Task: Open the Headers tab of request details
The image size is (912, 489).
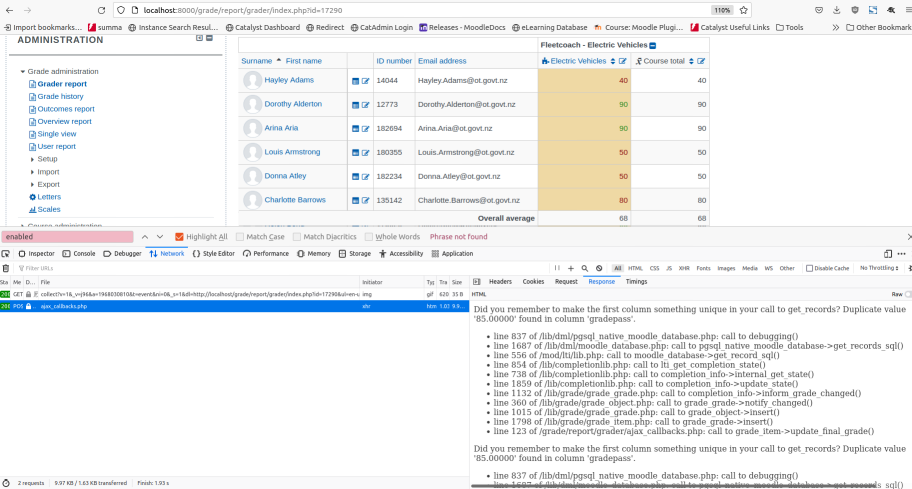Action: 500,281
